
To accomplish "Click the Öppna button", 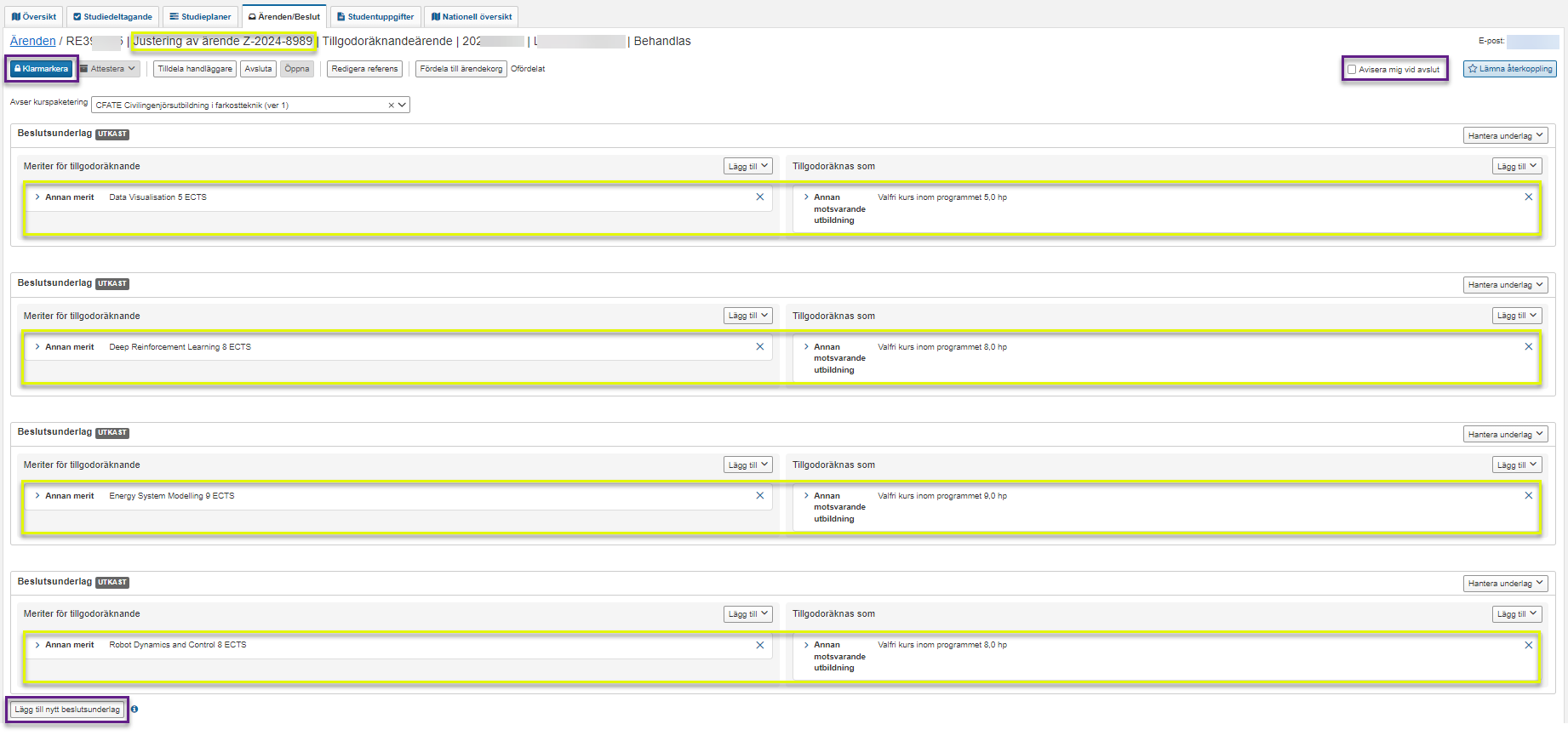I will pyautogui.click(x=297, y=69).
